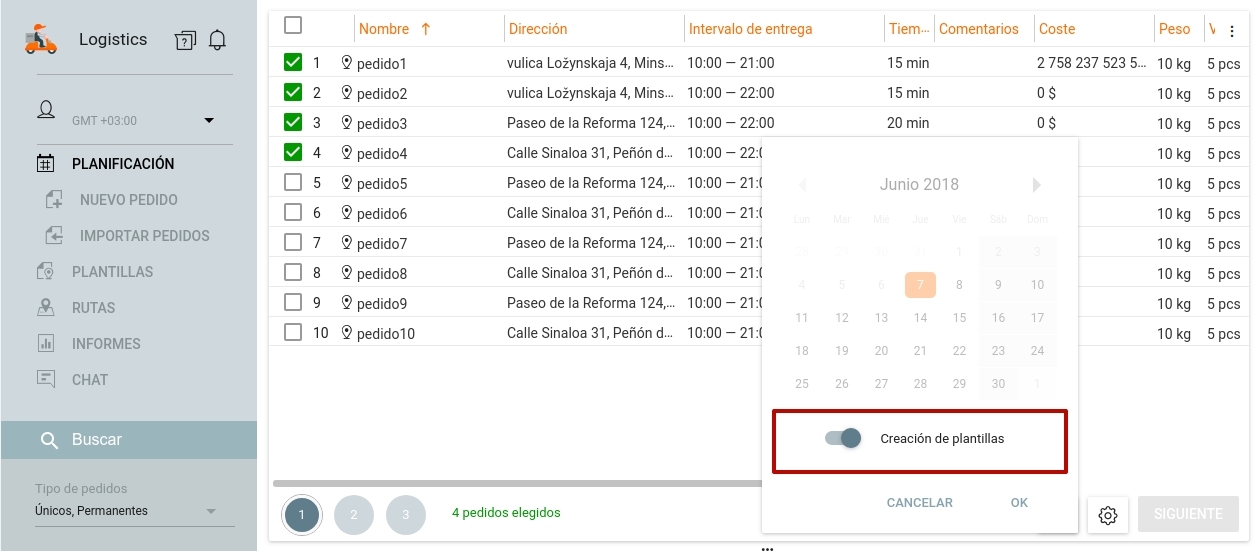This screenshot has height=551, width=1259.
Task: Open the notifications bell
Action: [x=217, y=40]
